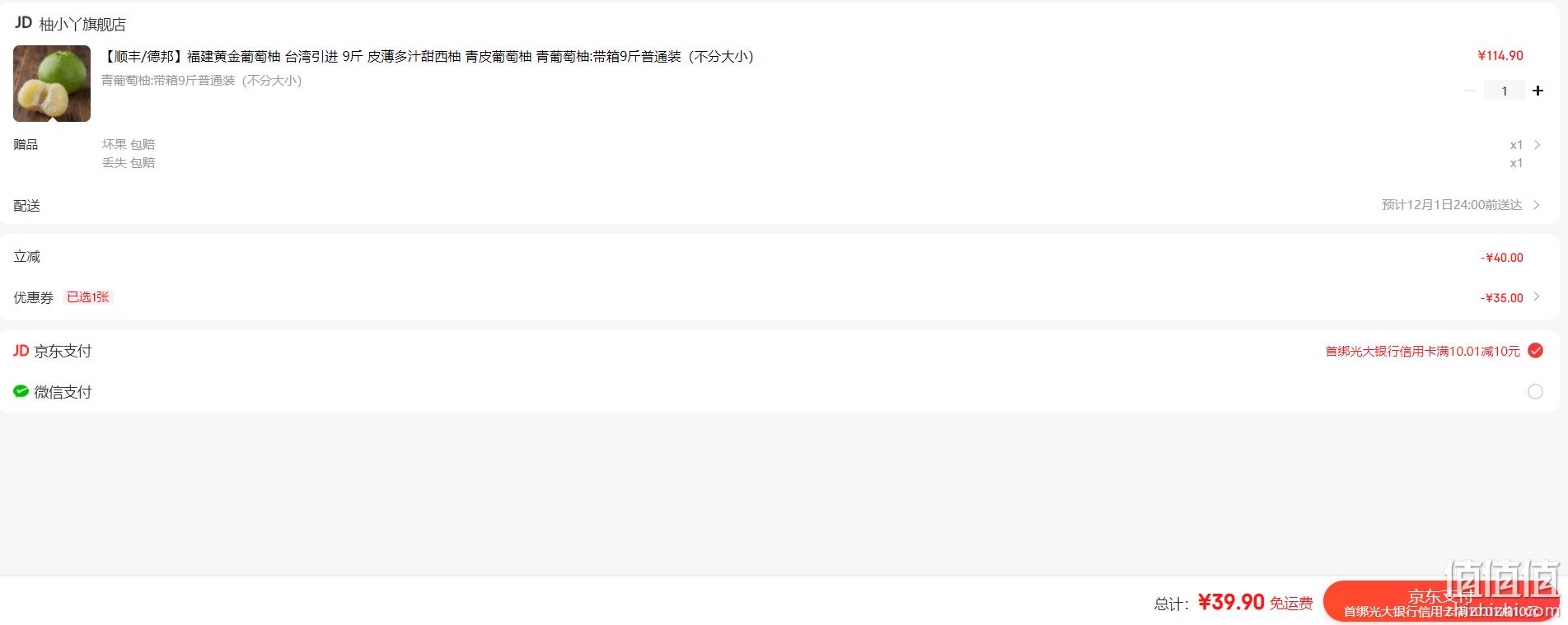
Task: Select the 京东支付 payment radio button
Action: (1535, 351)
